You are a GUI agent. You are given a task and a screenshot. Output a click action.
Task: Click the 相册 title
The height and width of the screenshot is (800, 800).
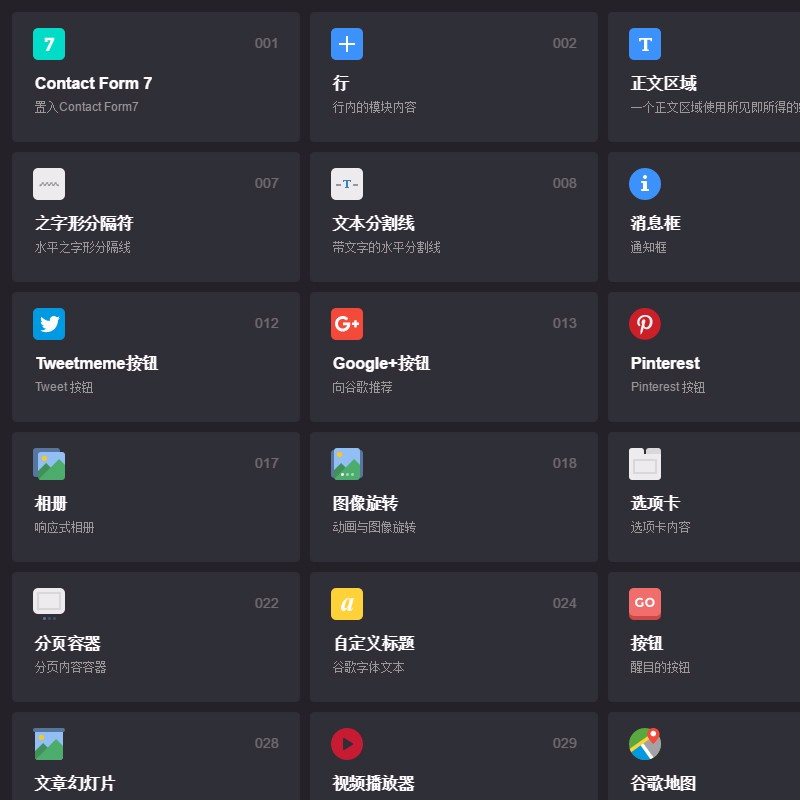[x=51, y=503]
